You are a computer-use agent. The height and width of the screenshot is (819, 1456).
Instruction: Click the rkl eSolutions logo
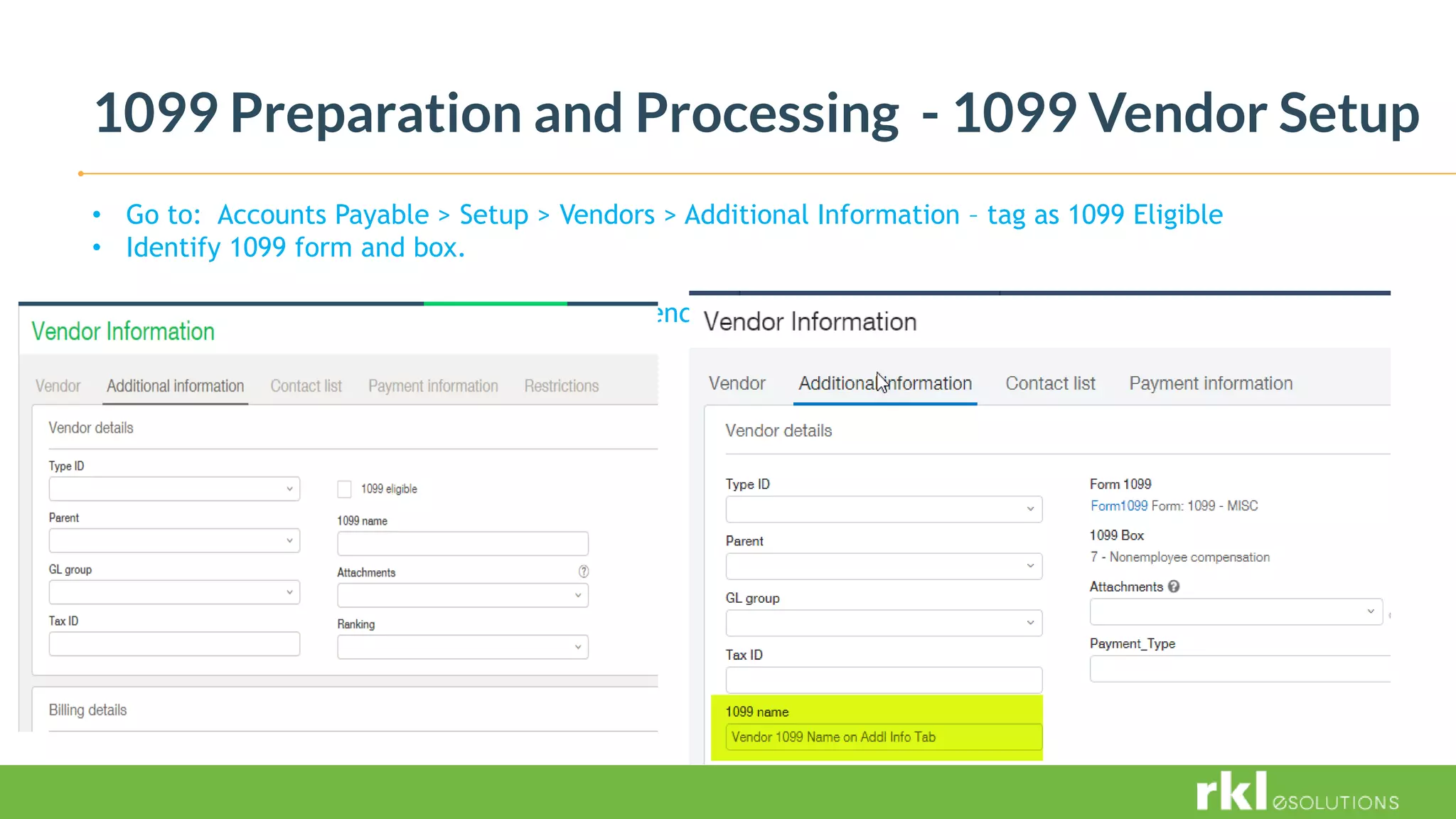1297,792
